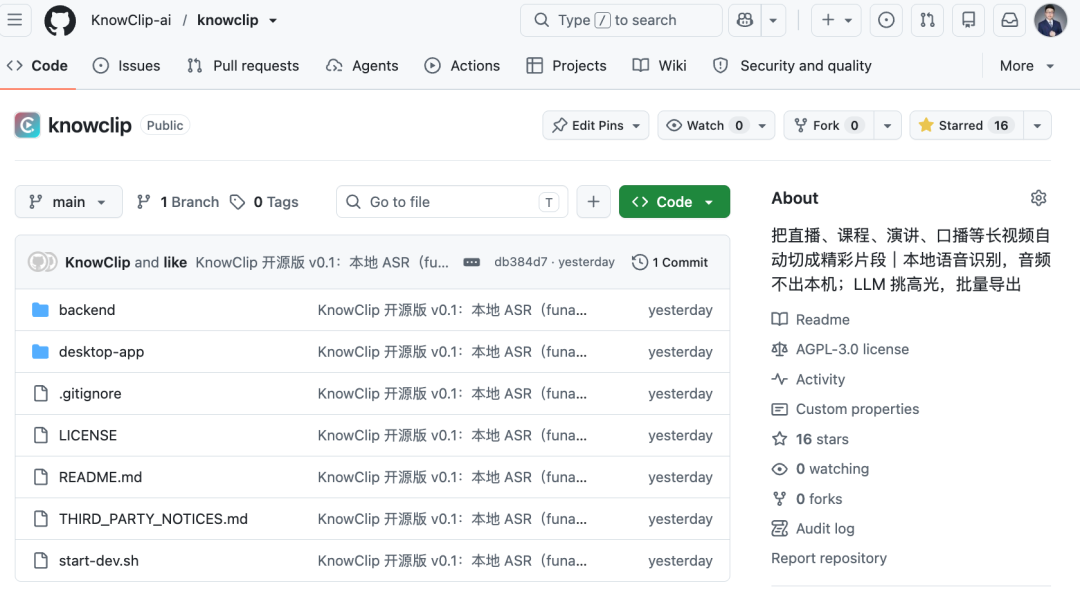
Task: Expand the green Code dropdown
Action: [x=674, y=202]
